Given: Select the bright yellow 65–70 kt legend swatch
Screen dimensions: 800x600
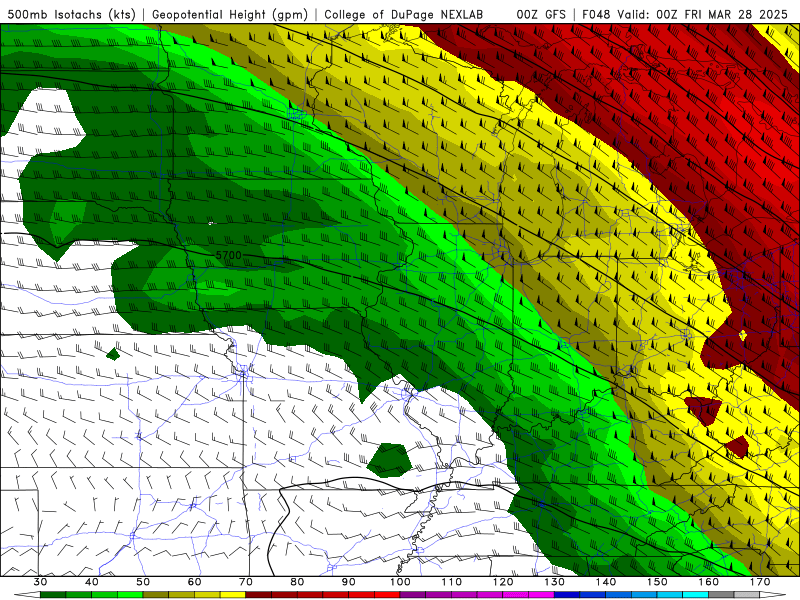Looking at the screenshot, I should pyautogui.click(x=233, y=595).
